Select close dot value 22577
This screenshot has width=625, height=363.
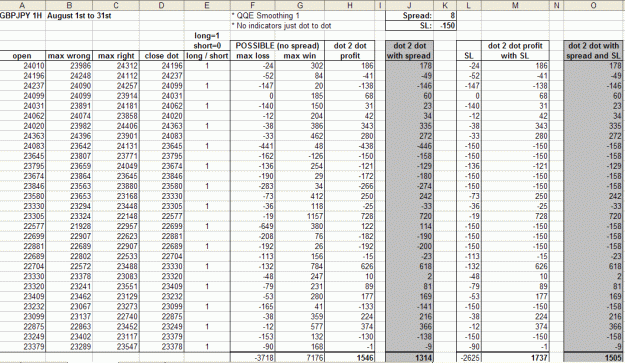[x=161, y=216]
